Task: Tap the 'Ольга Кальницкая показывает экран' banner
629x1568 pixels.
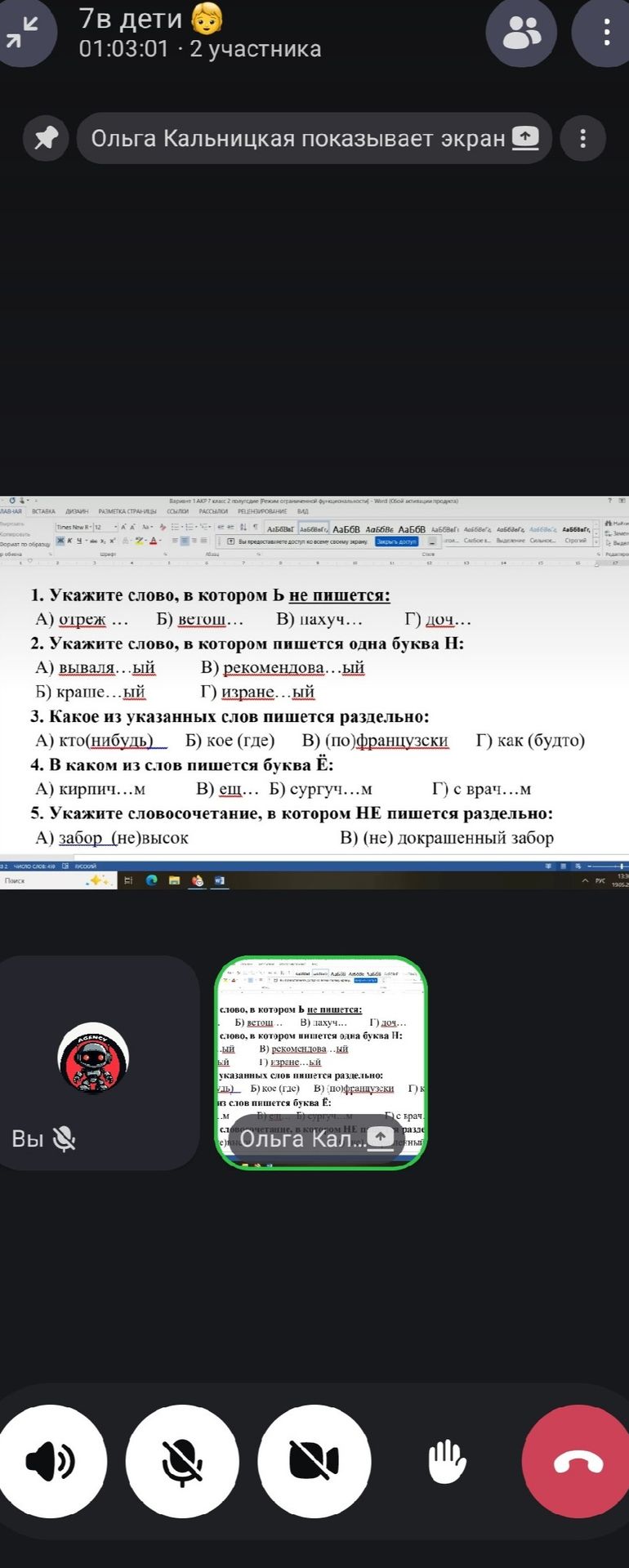Action: point(314,138)
